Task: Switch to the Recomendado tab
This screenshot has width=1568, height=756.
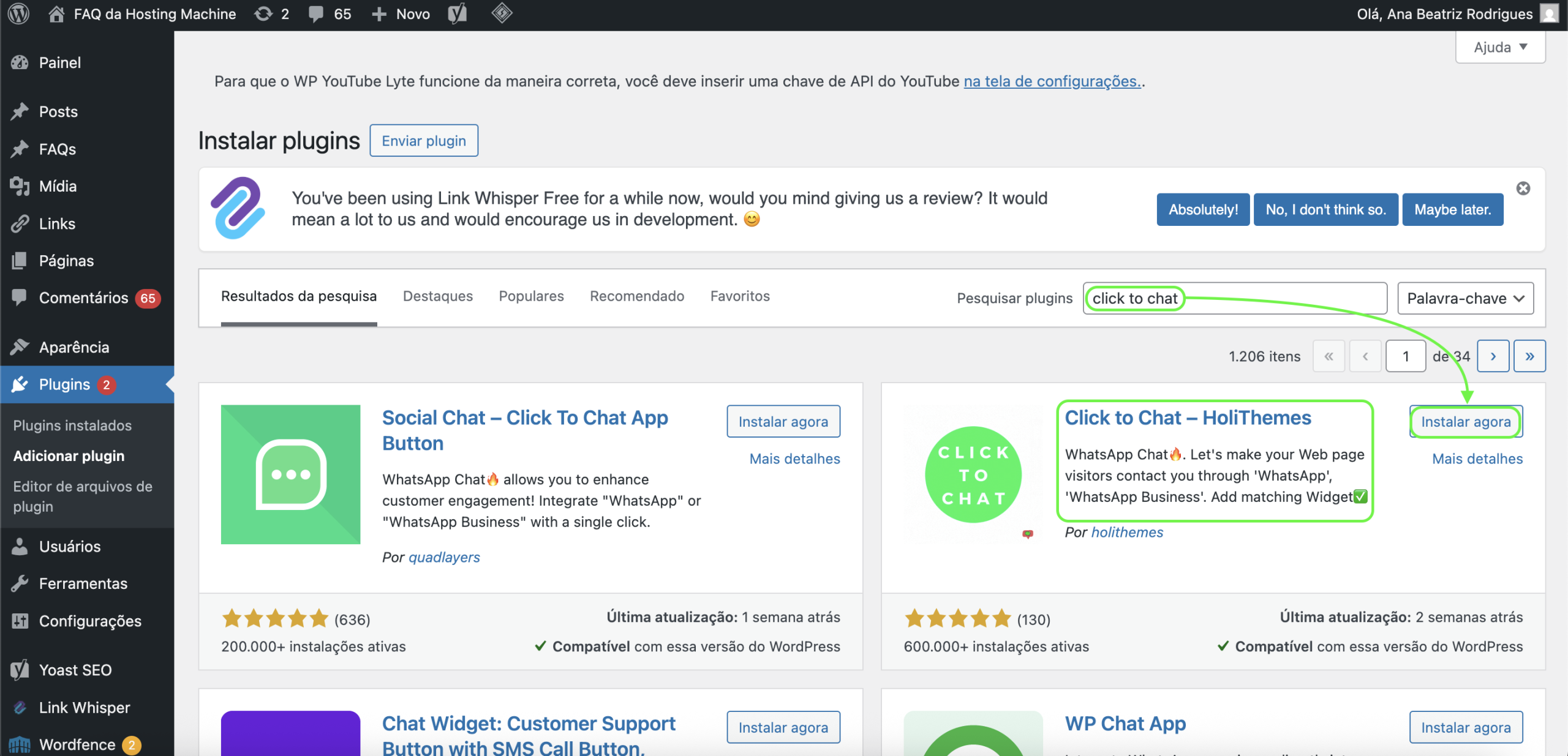Action: 637,296
